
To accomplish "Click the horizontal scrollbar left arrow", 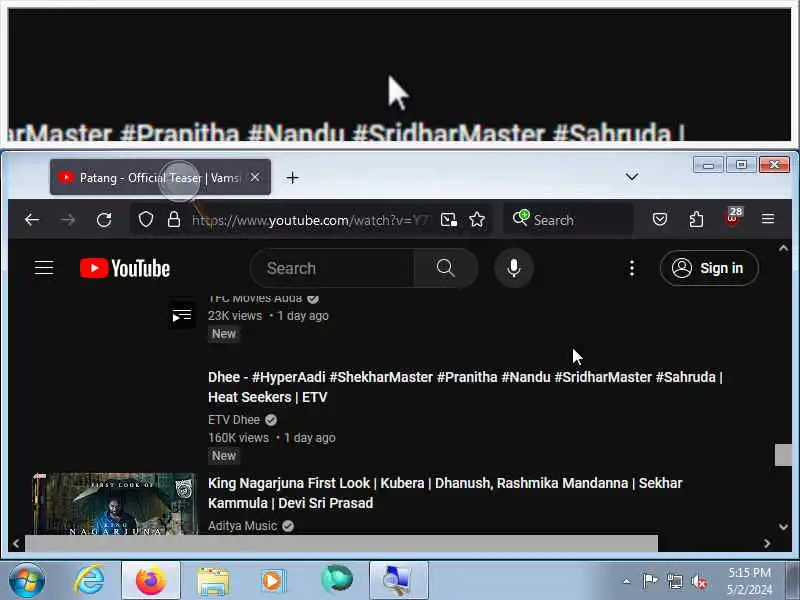I will (x=16, y=544).
